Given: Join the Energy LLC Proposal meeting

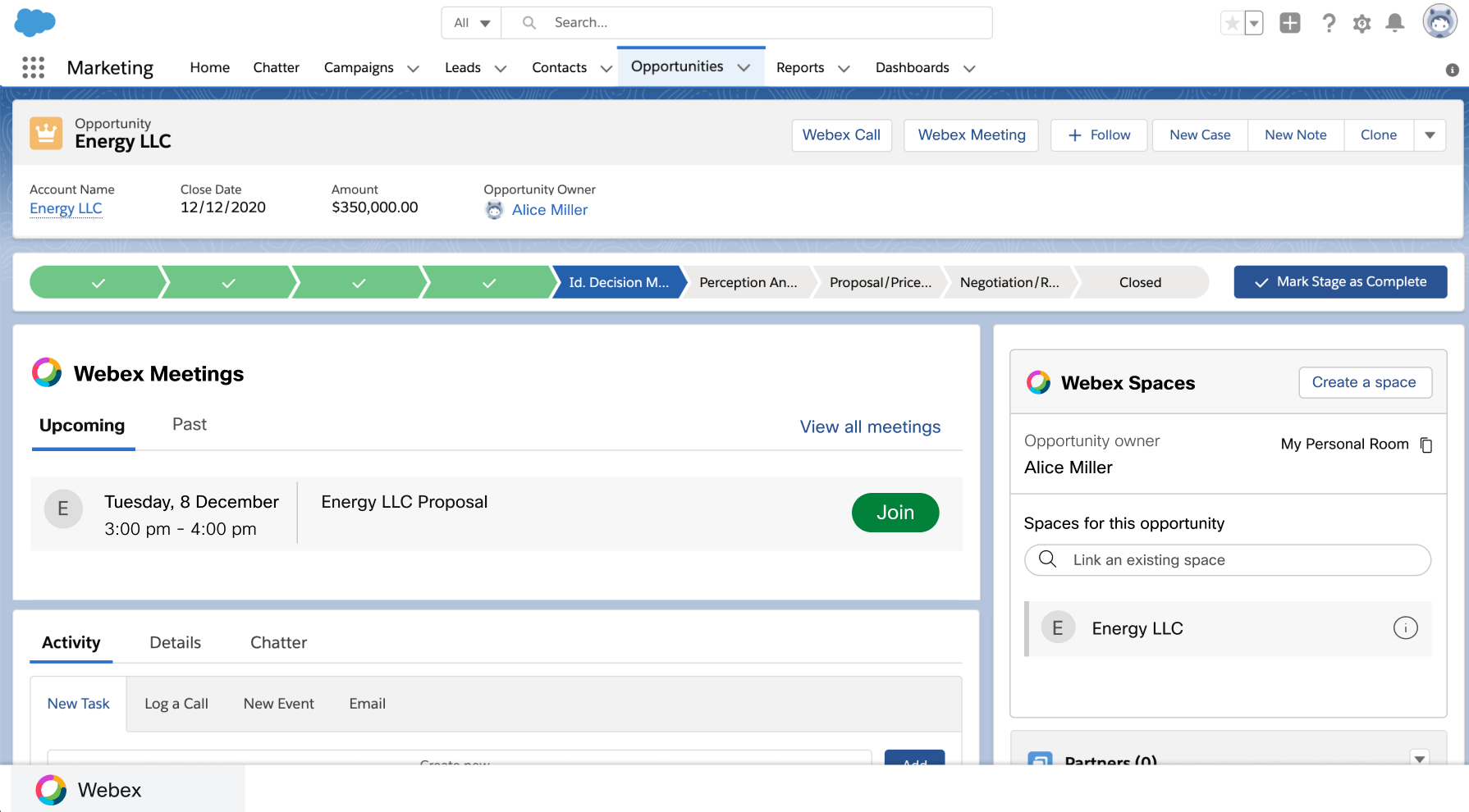Looking at the screenshot, I should click(x=895, y=513).
